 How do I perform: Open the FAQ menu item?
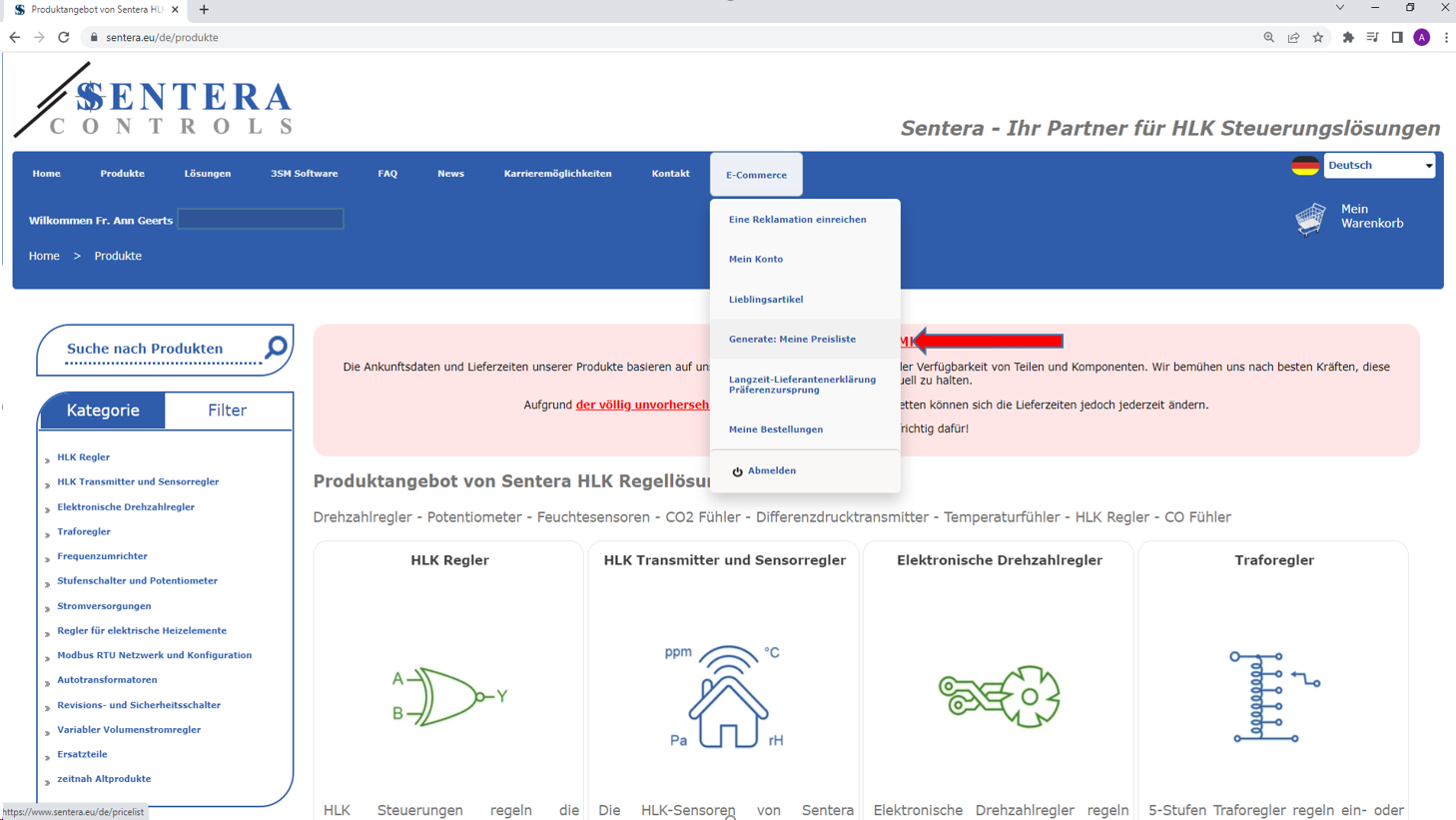tap(387, 174)
